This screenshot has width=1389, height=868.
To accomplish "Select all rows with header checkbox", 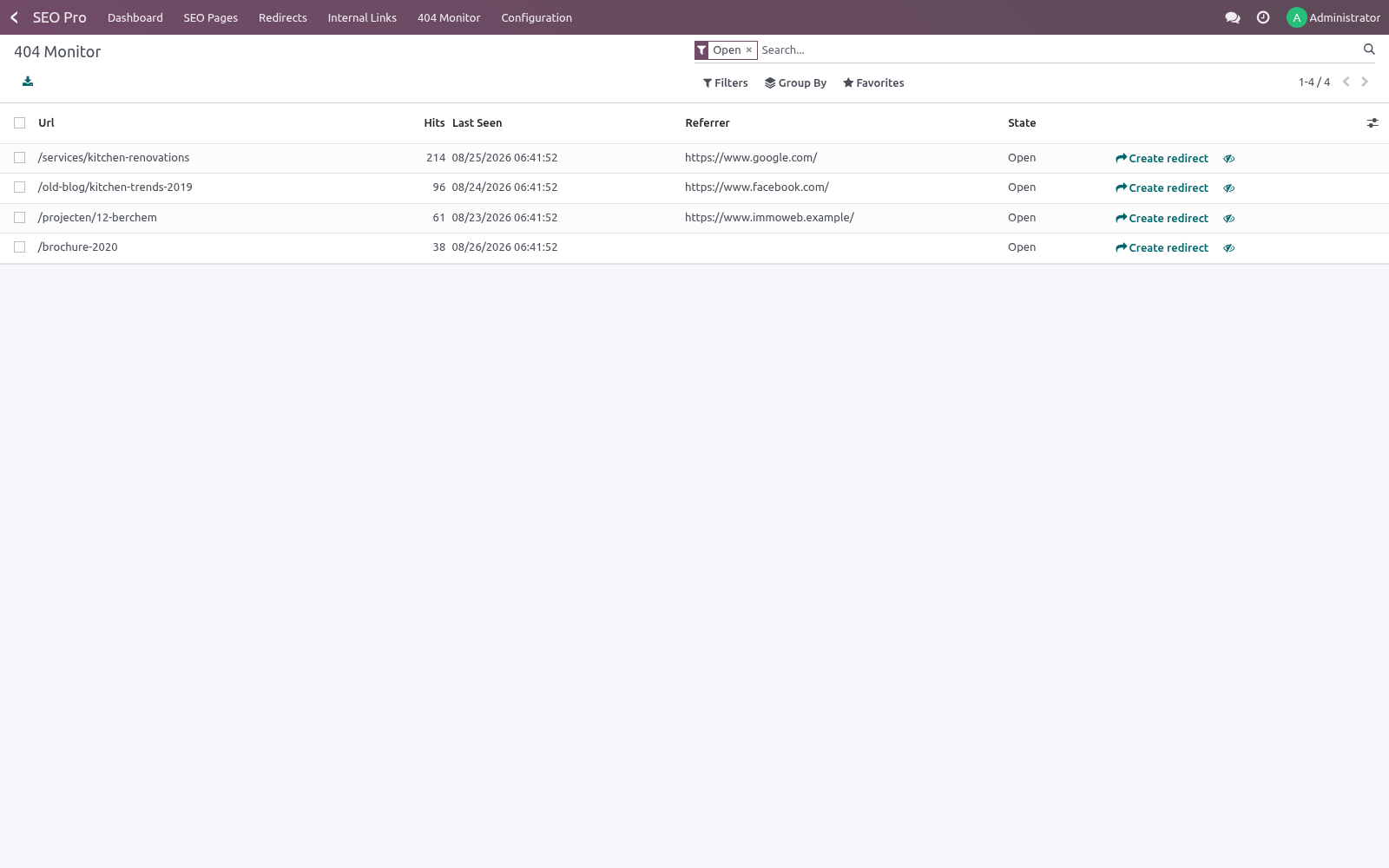I will point(19,123).
